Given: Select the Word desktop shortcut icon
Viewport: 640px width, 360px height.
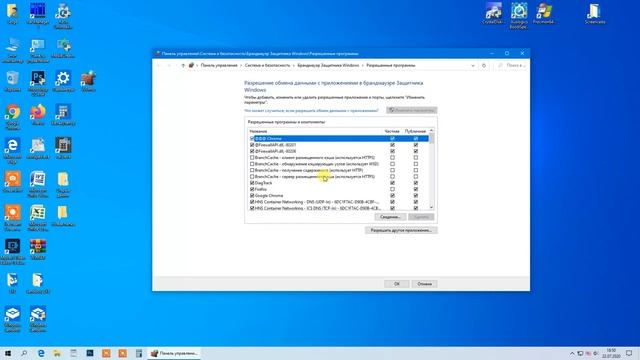Looking at the screenshot, I should point(38,184).
